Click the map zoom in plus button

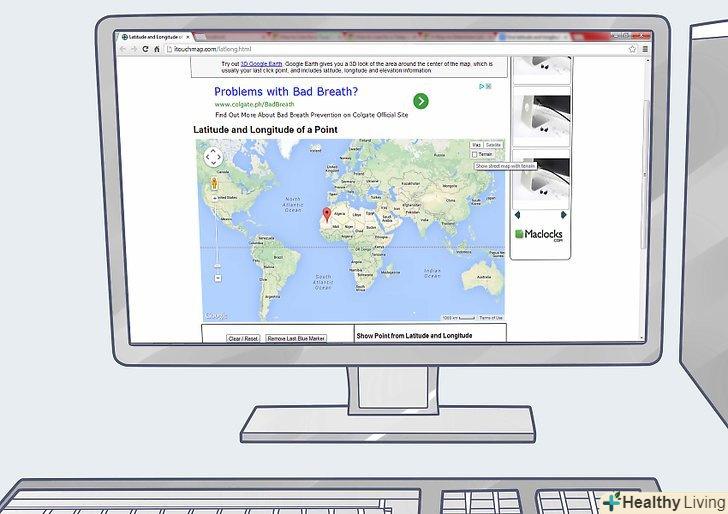tap(214, 198)
